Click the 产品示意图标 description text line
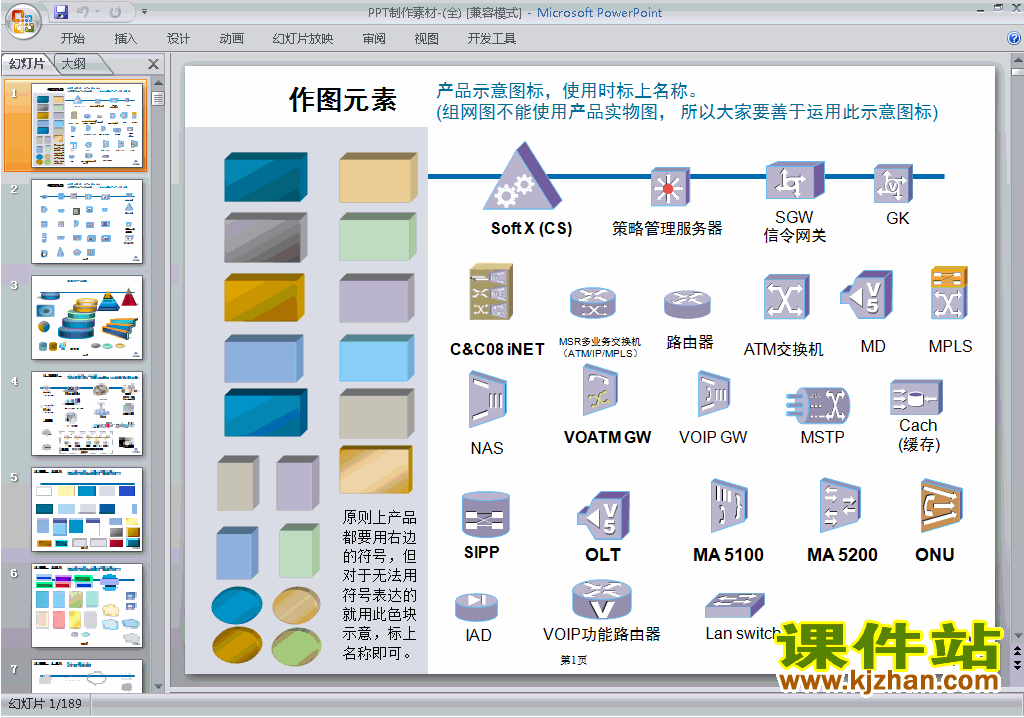 567,90
